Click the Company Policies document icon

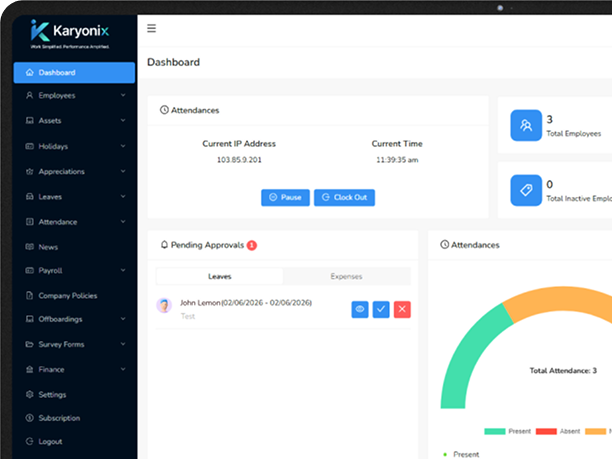pos(30,295)
